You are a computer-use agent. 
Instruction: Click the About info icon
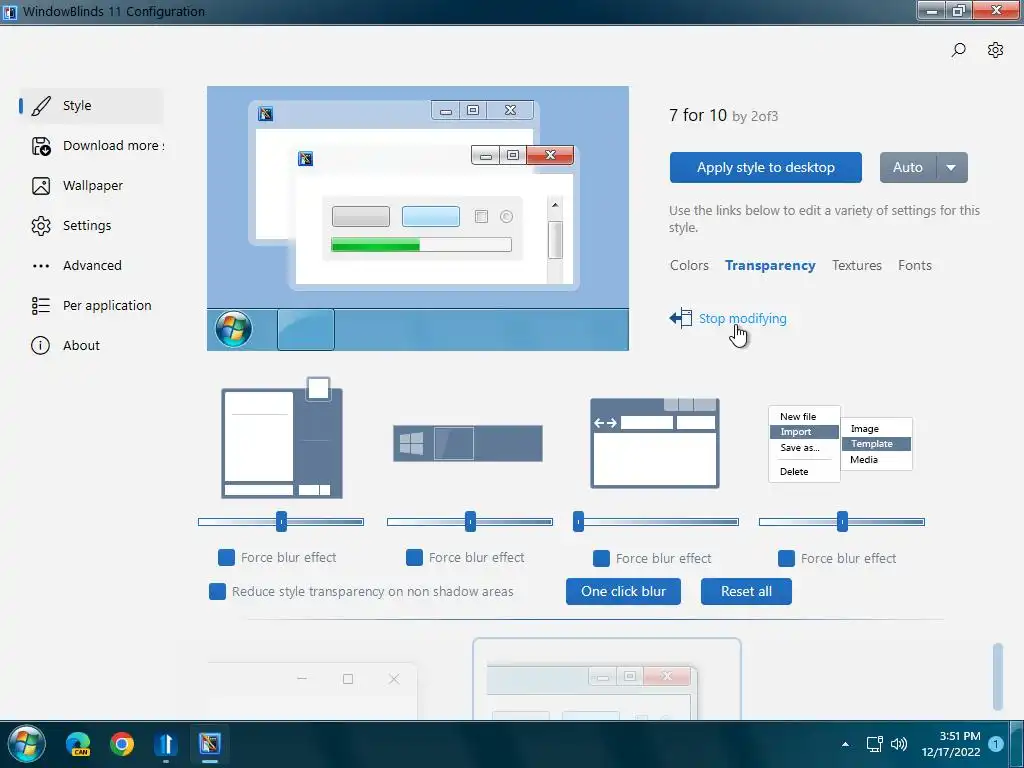click(40, 345)
